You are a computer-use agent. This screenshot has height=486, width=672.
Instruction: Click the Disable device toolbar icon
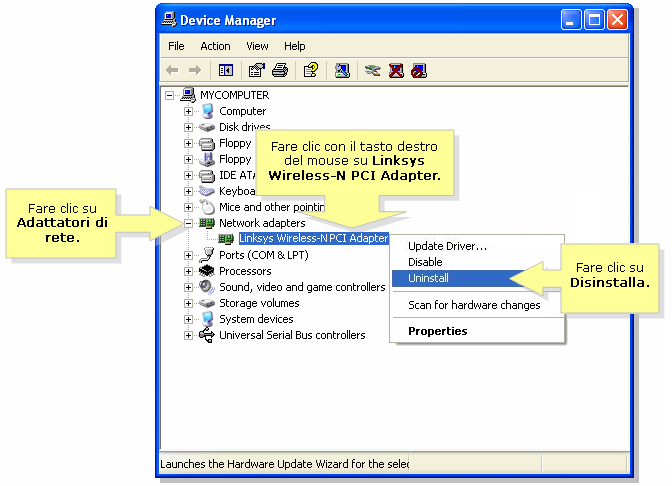[419, 70]
